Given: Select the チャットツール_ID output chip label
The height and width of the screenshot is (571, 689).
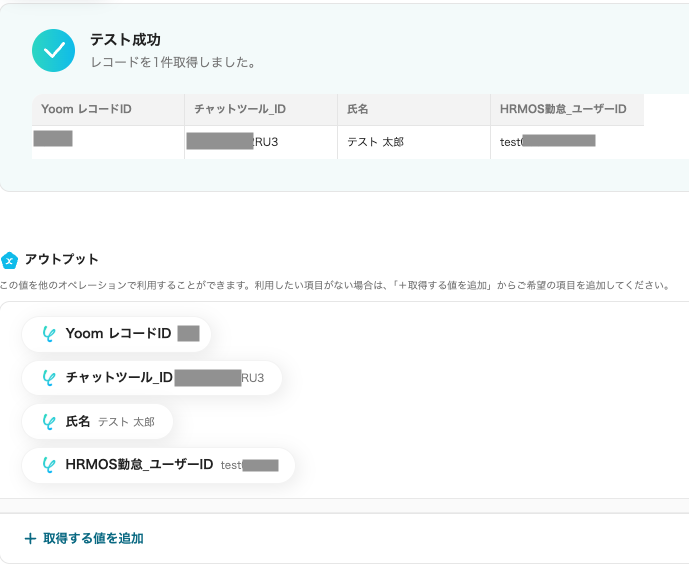Looking at the screenshot, I should pos(119,377).
